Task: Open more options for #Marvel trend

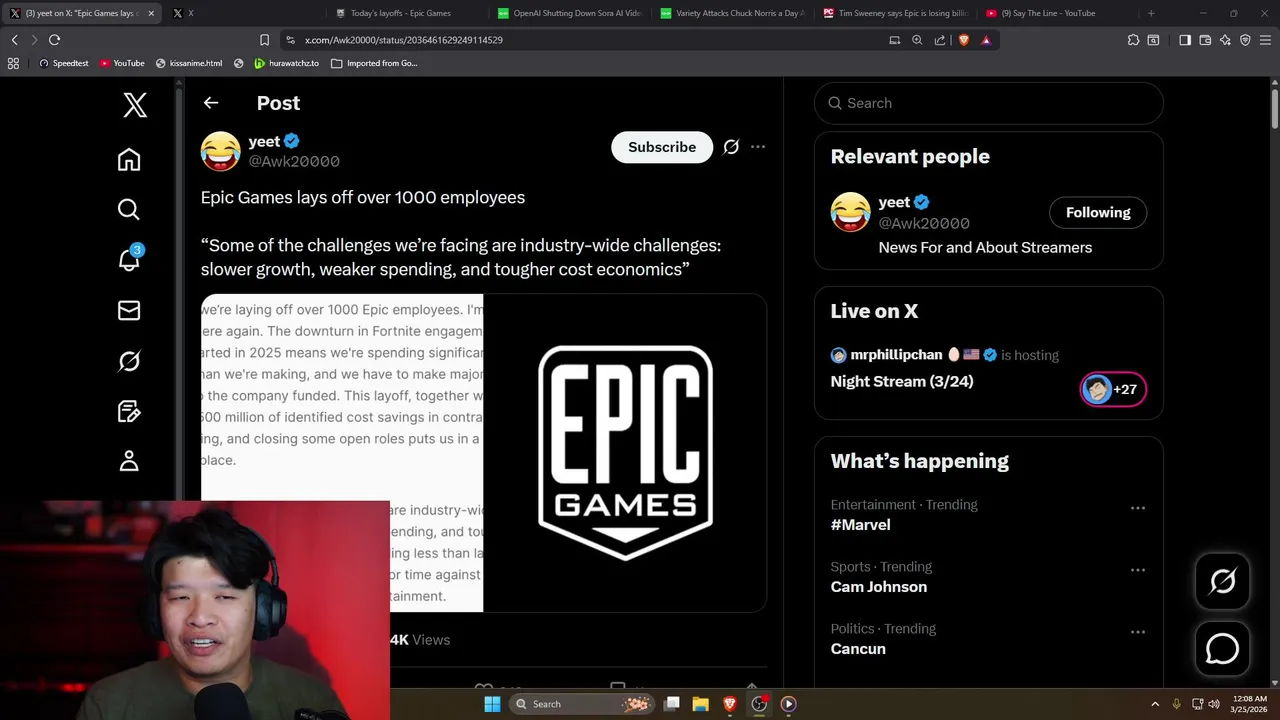Action: click(x=1138, y=508)
